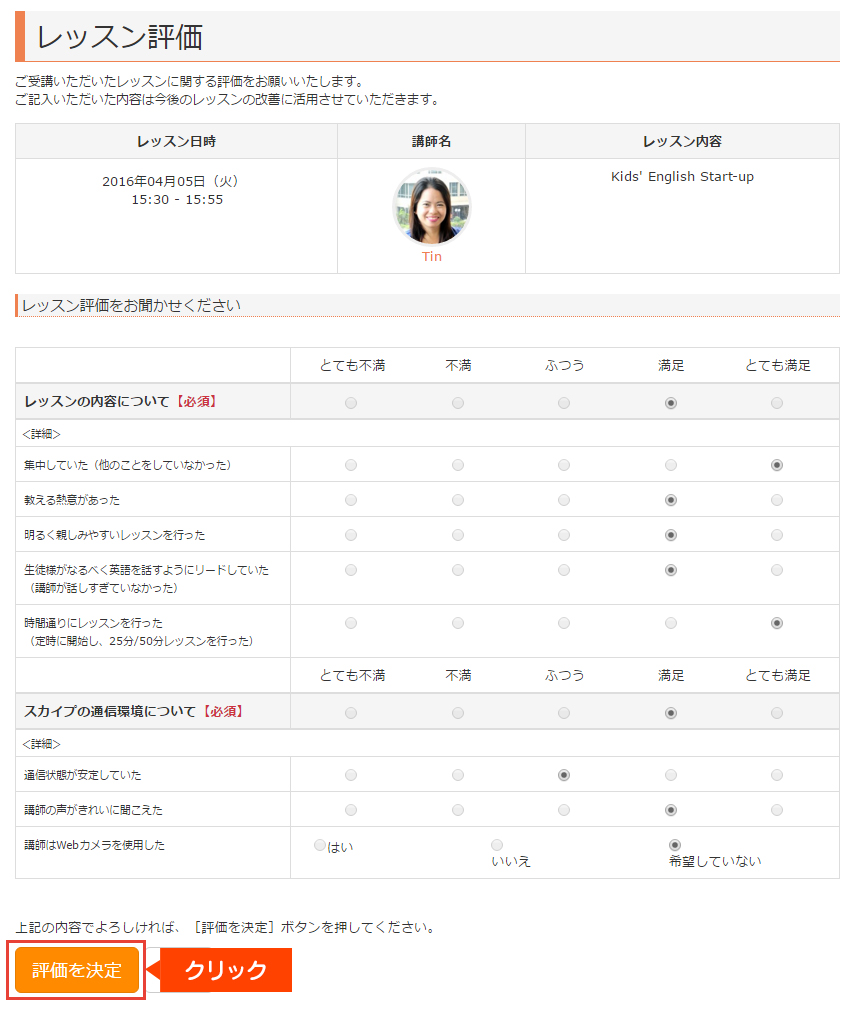Viewport: 855px width, 1010px height.
Task: Mark 教える熱意があった as 不満
Action: pos(457,500)
